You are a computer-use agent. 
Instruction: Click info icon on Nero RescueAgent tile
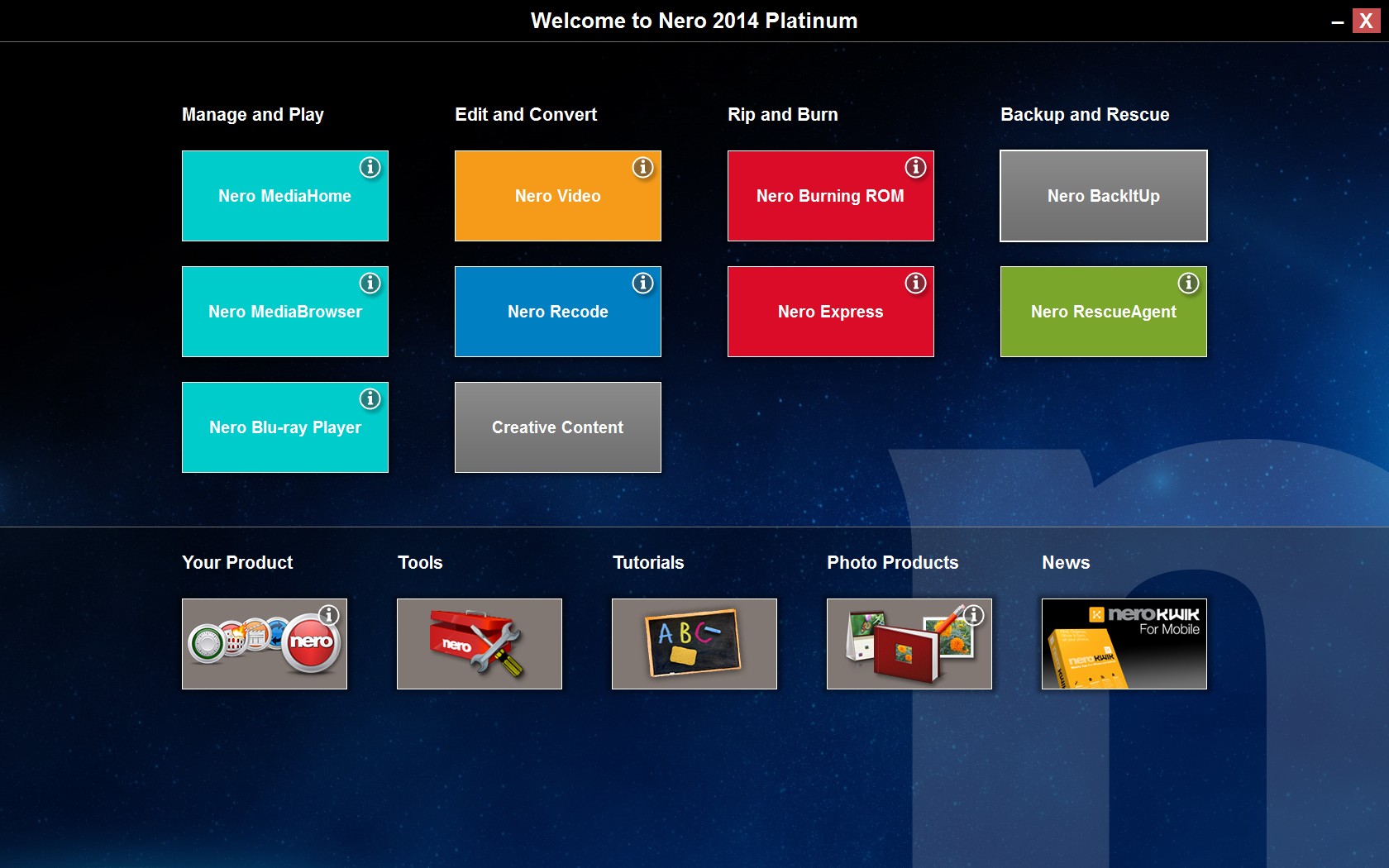click(x=1188, y=283)
